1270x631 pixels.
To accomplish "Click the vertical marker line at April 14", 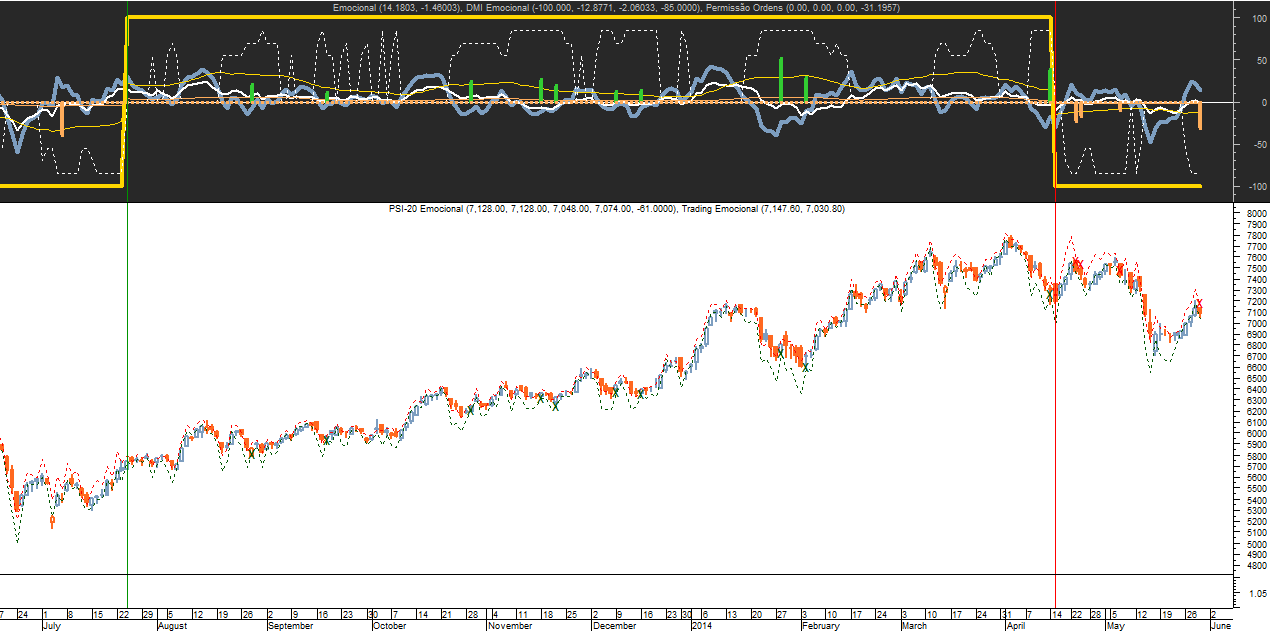I will [1056, 400].
